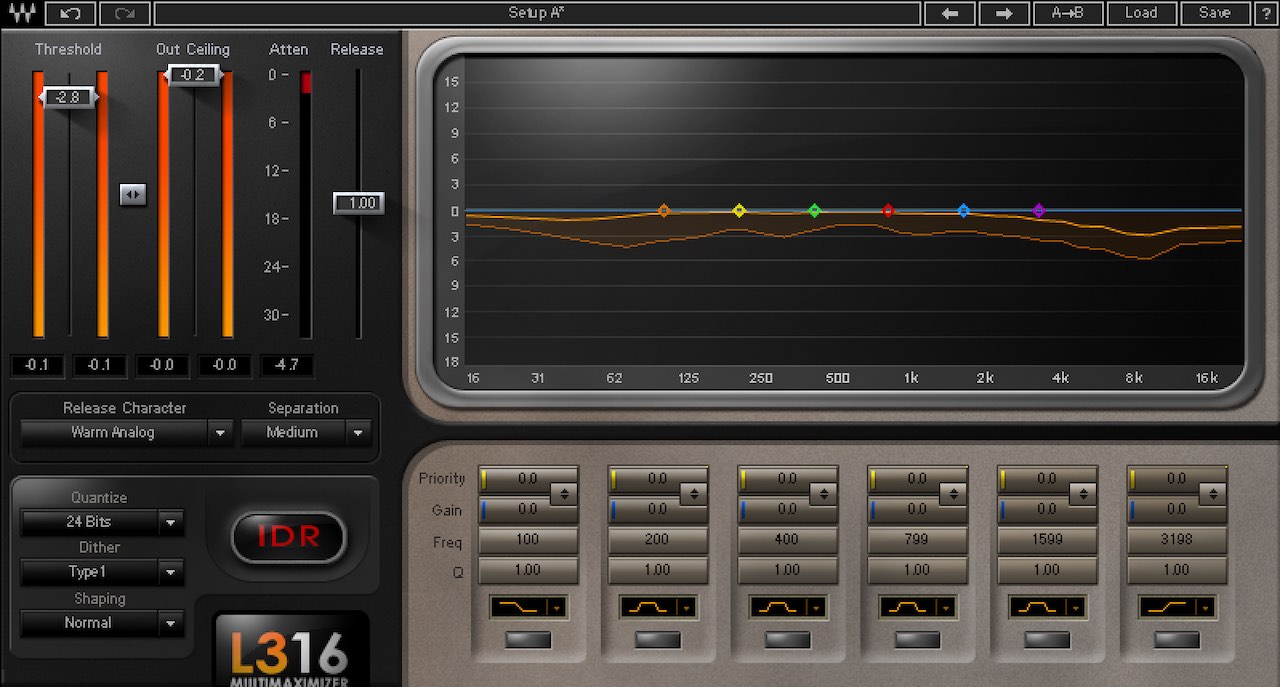Click the A→B copy setup button
1280x687 pixels.
click(1069, 13)
